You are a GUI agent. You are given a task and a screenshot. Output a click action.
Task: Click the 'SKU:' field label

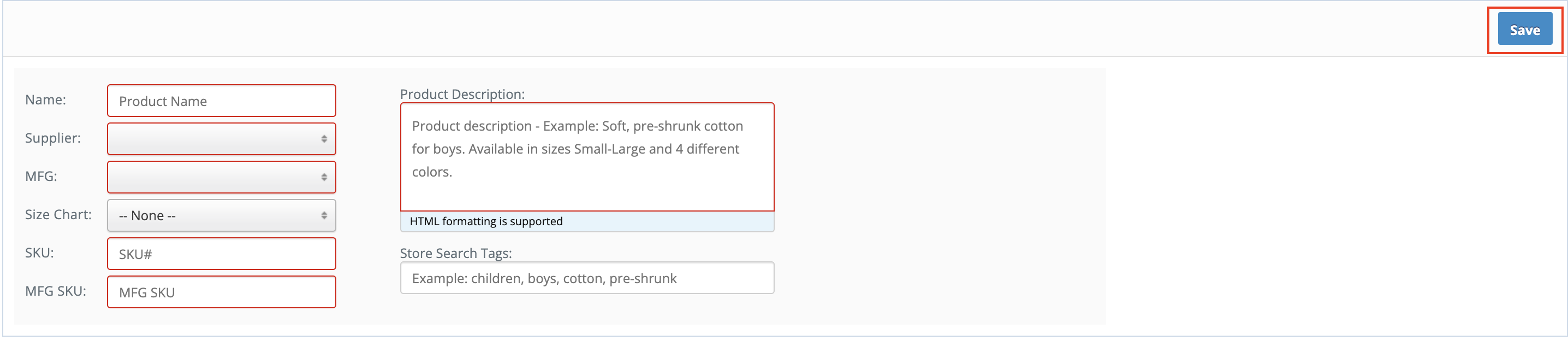(x=39, y=254)
